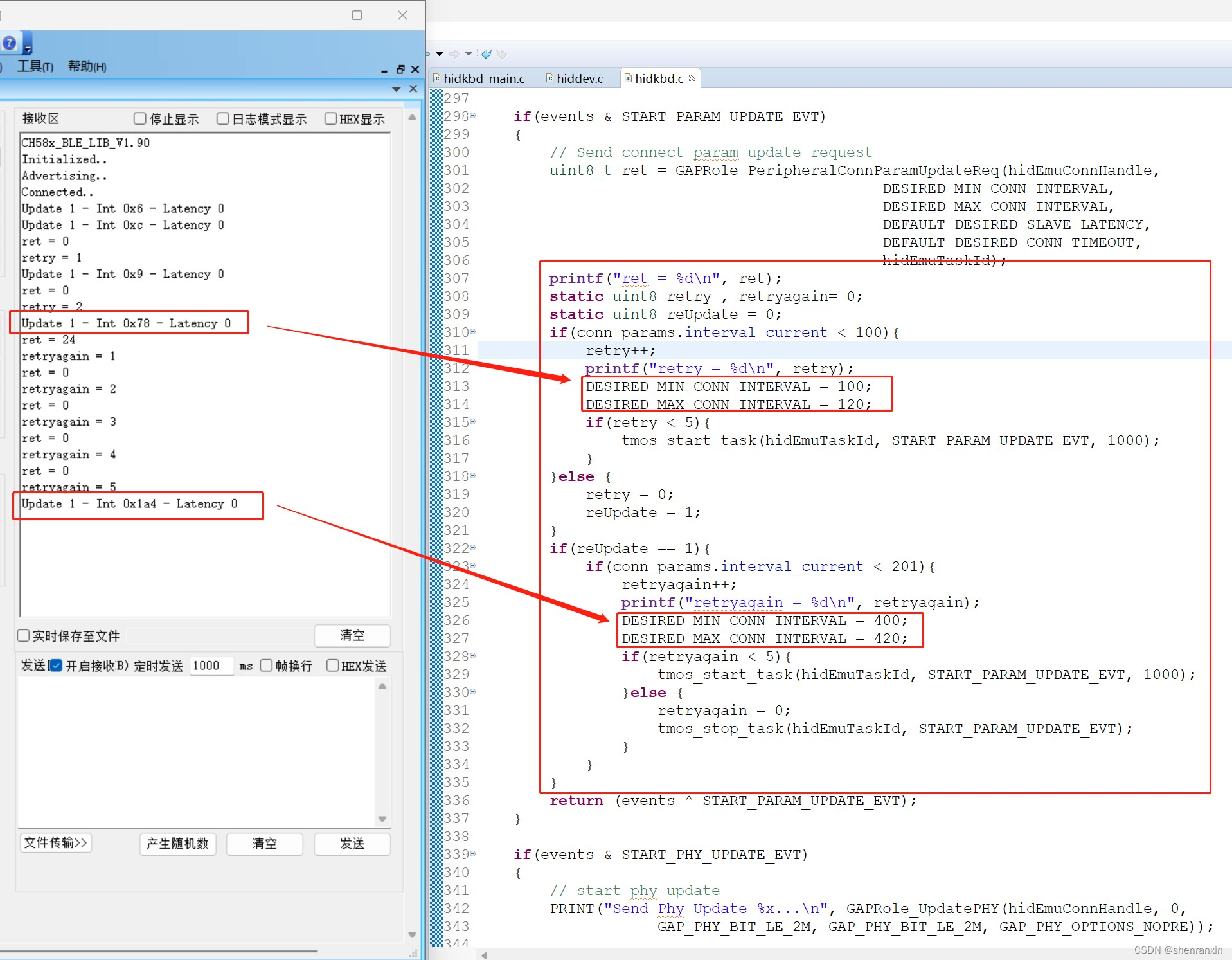Click 清空 button beside the save-to-file field
This screenshot has width=1232, height=960.
tap(352, 635)
